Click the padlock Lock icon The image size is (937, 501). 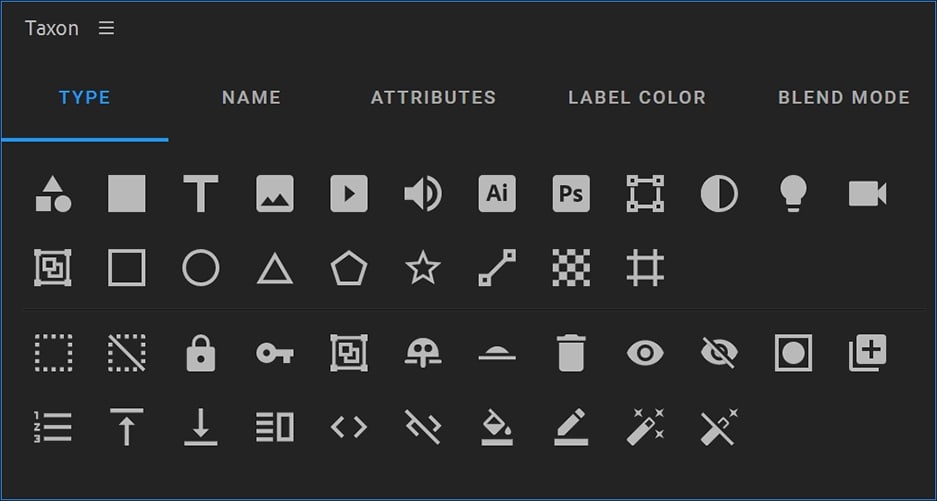pos(201,352)
